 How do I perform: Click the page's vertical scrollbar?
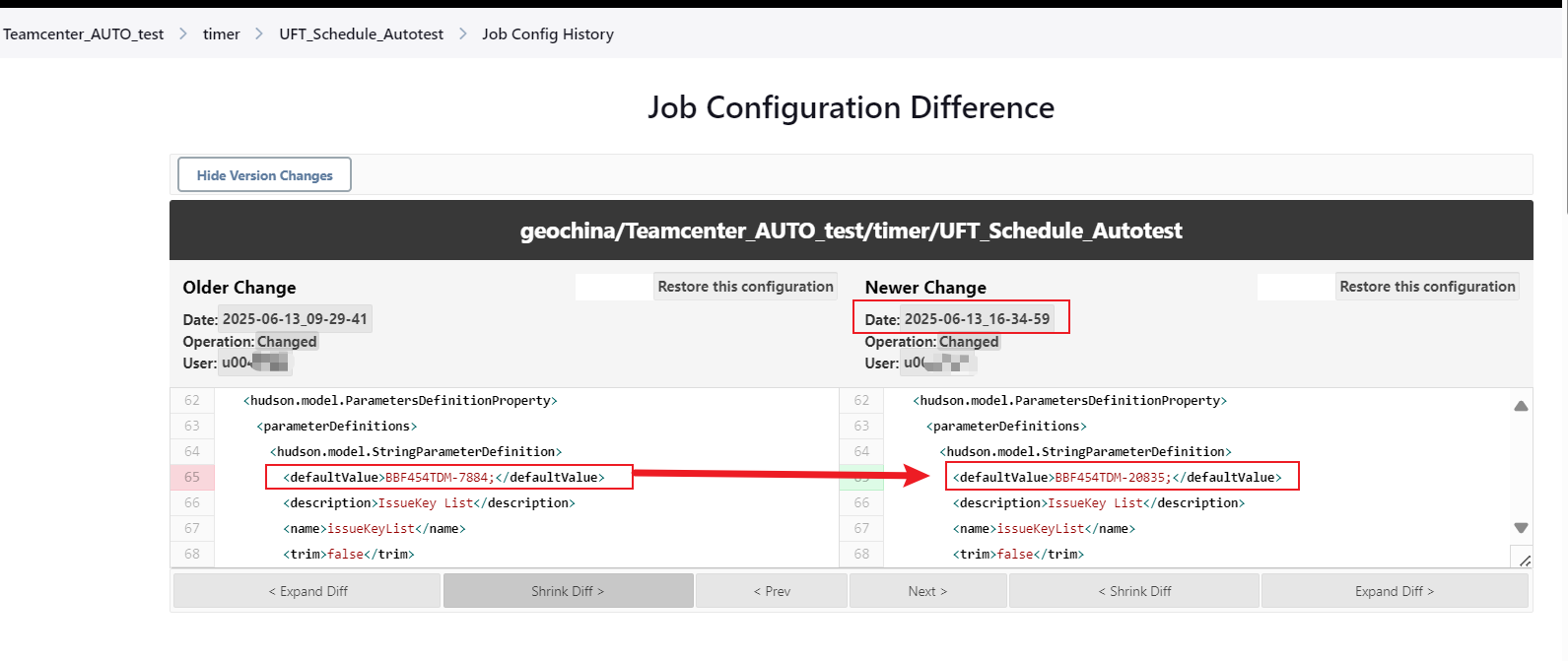(x=1564, y=108)
